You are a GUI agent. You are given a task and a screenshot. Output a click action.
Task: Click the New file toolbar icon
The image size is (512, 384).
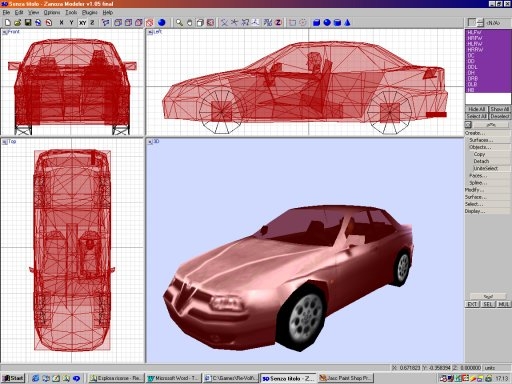click(8, 23)
